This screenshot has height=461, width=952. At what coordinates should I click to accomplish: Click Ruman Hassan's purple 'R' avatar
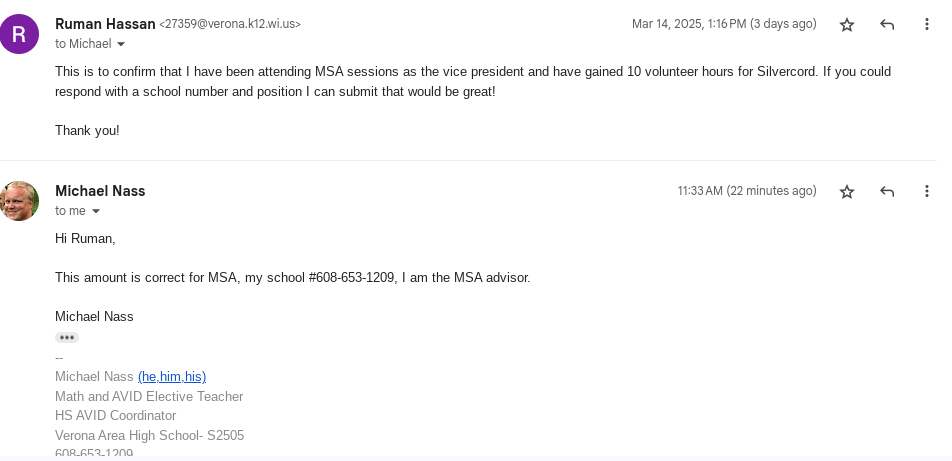(x=20, y=33)
